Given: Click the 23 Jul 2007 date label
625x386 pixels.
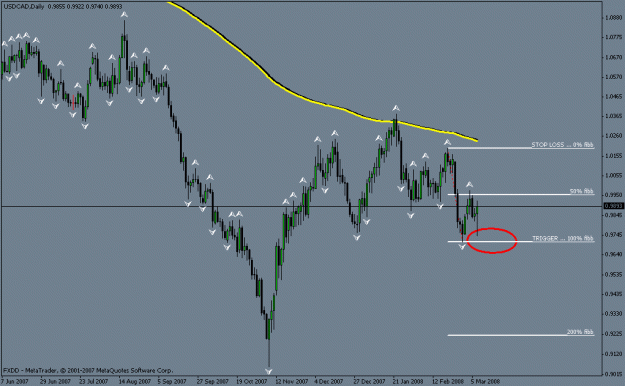Looking at the screenshot, I should 94,382.
